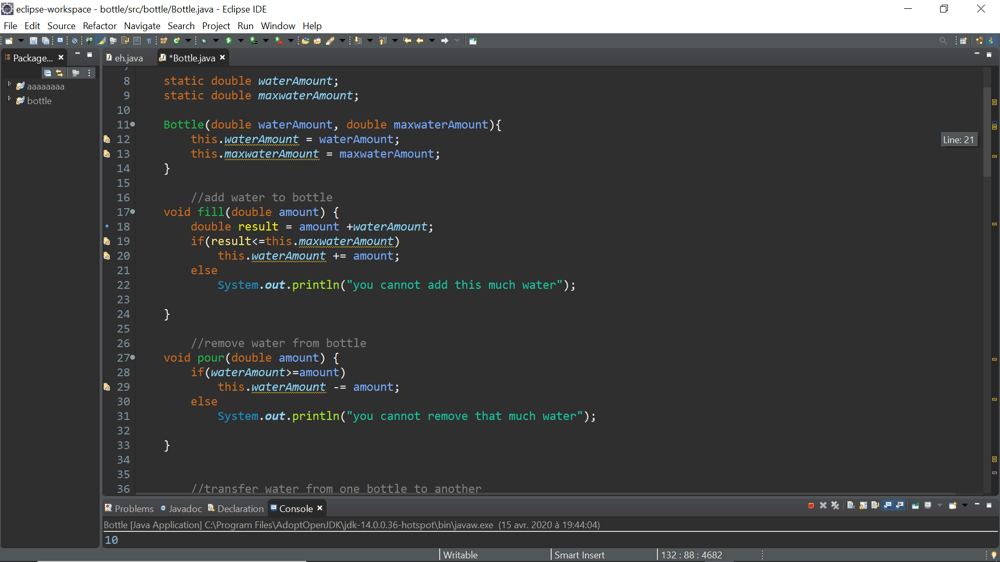1000x562 pixels.
Task: Click Remove Launch in console toolbar
Action: [823, 505]
